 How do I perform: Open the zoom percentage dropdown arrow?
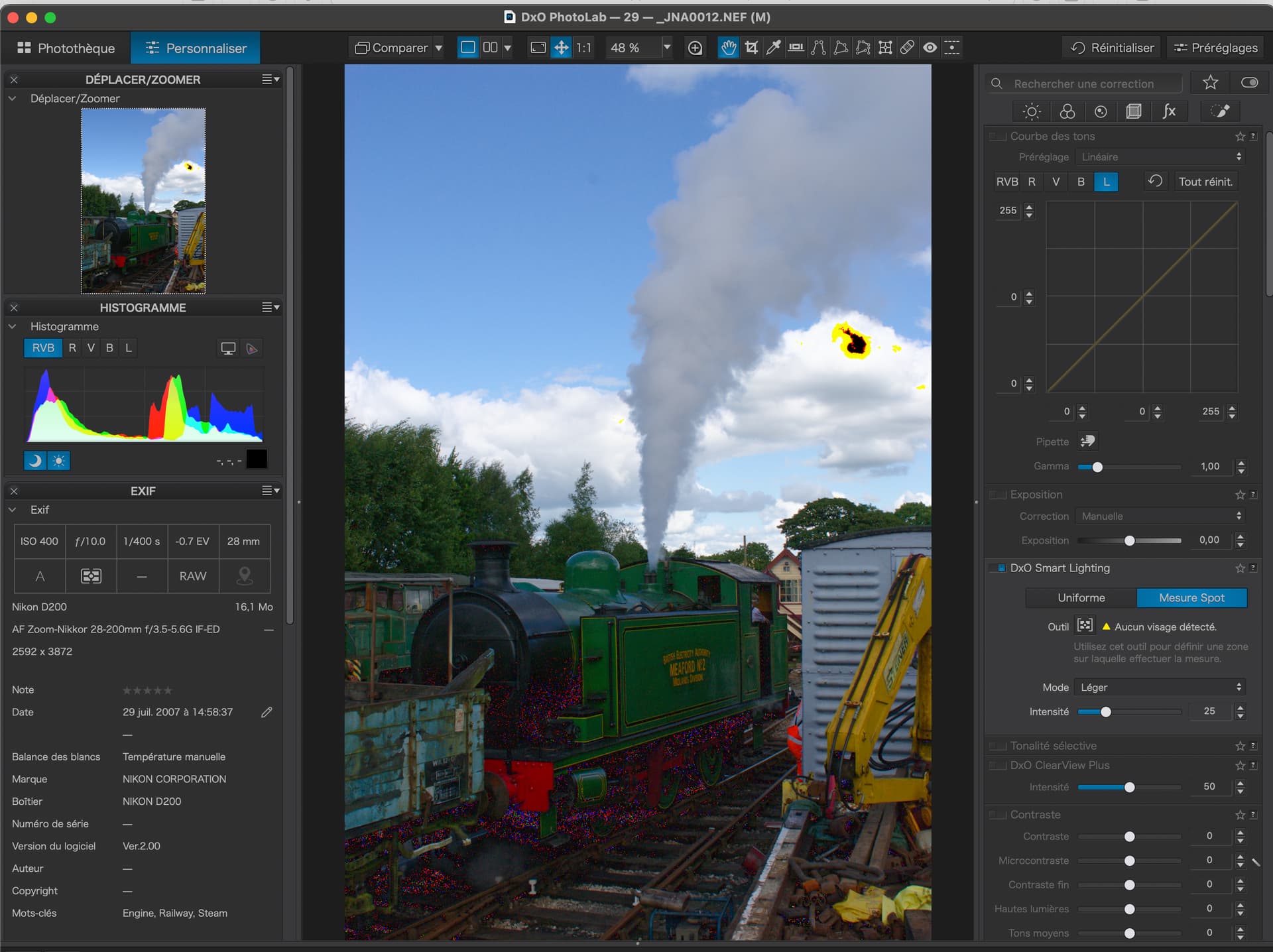pyautogui.click(x=666, y=48)
